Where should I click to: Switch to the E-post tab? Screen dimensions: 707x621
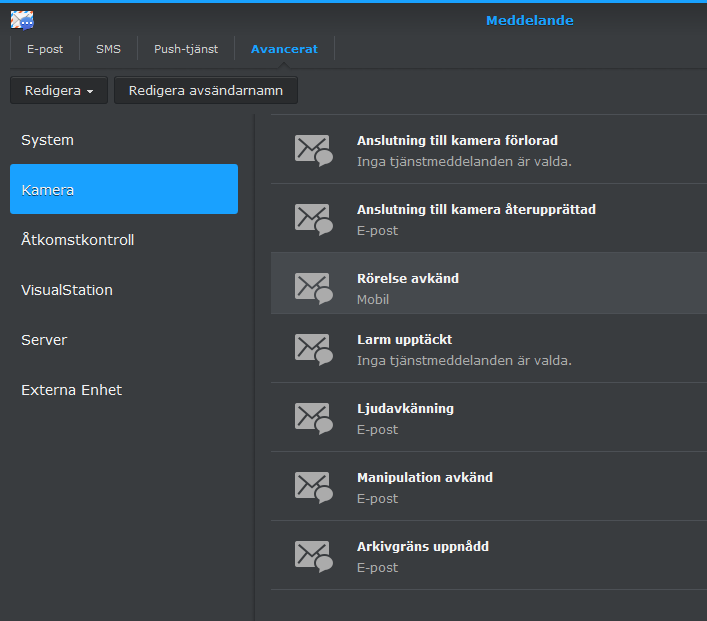(45, 49)
